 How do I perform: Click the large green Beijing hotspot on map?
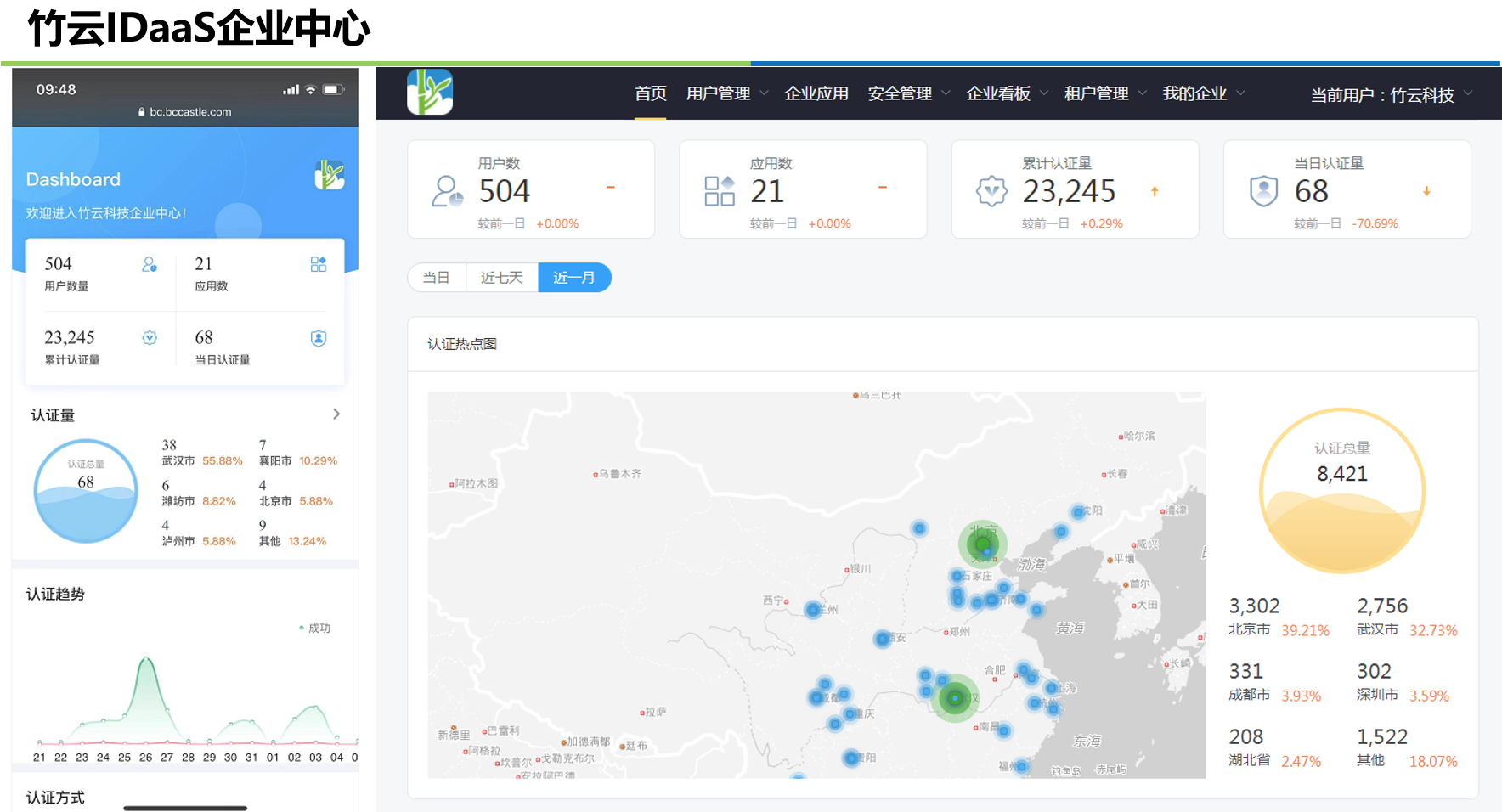click(x=983, y=544)
